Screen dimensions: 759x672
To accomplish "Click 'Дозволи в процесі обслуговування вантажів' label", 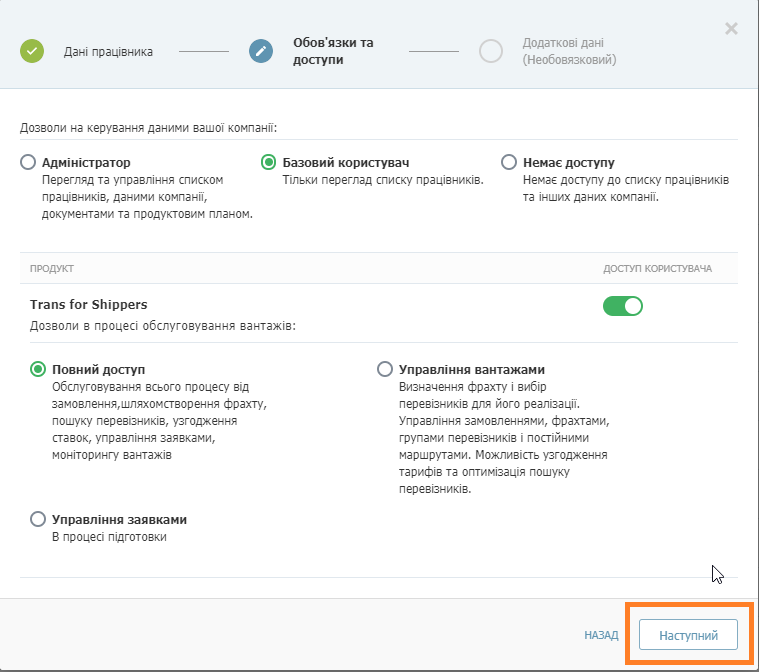I will click(163, 326).
